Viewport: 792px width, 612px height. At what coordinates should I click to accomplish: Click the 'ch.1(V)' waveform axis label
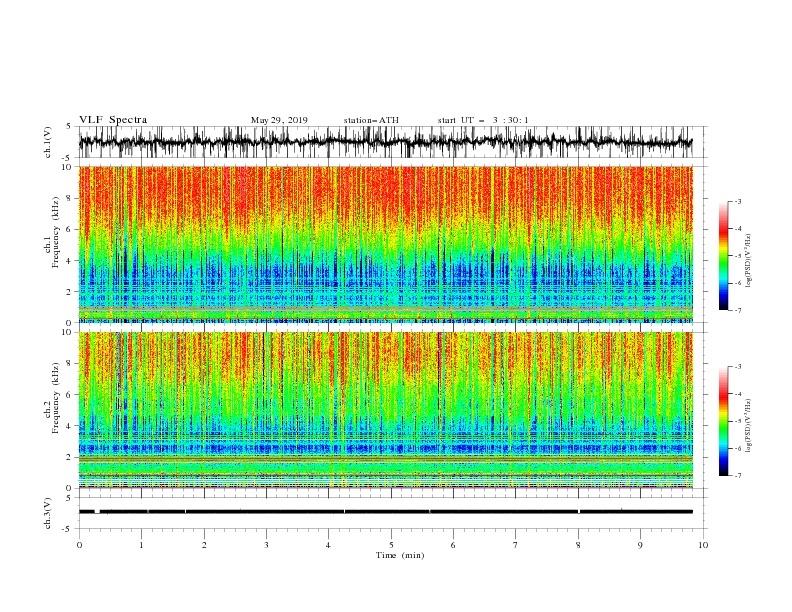coord(48,142)
